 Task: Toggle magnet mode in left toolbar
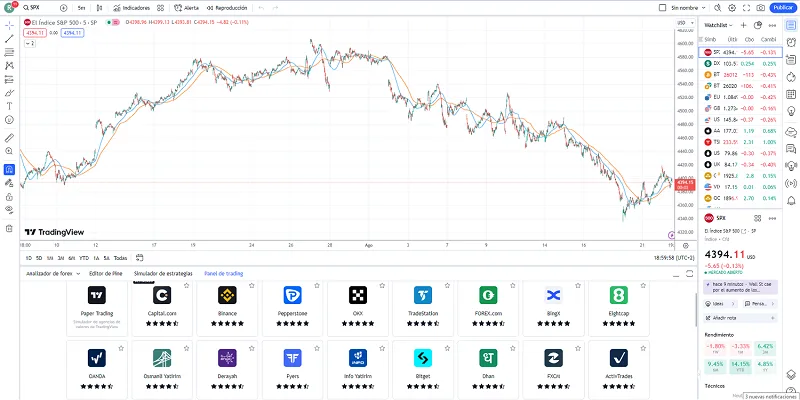pyautogui.click(x=9, y=169)
